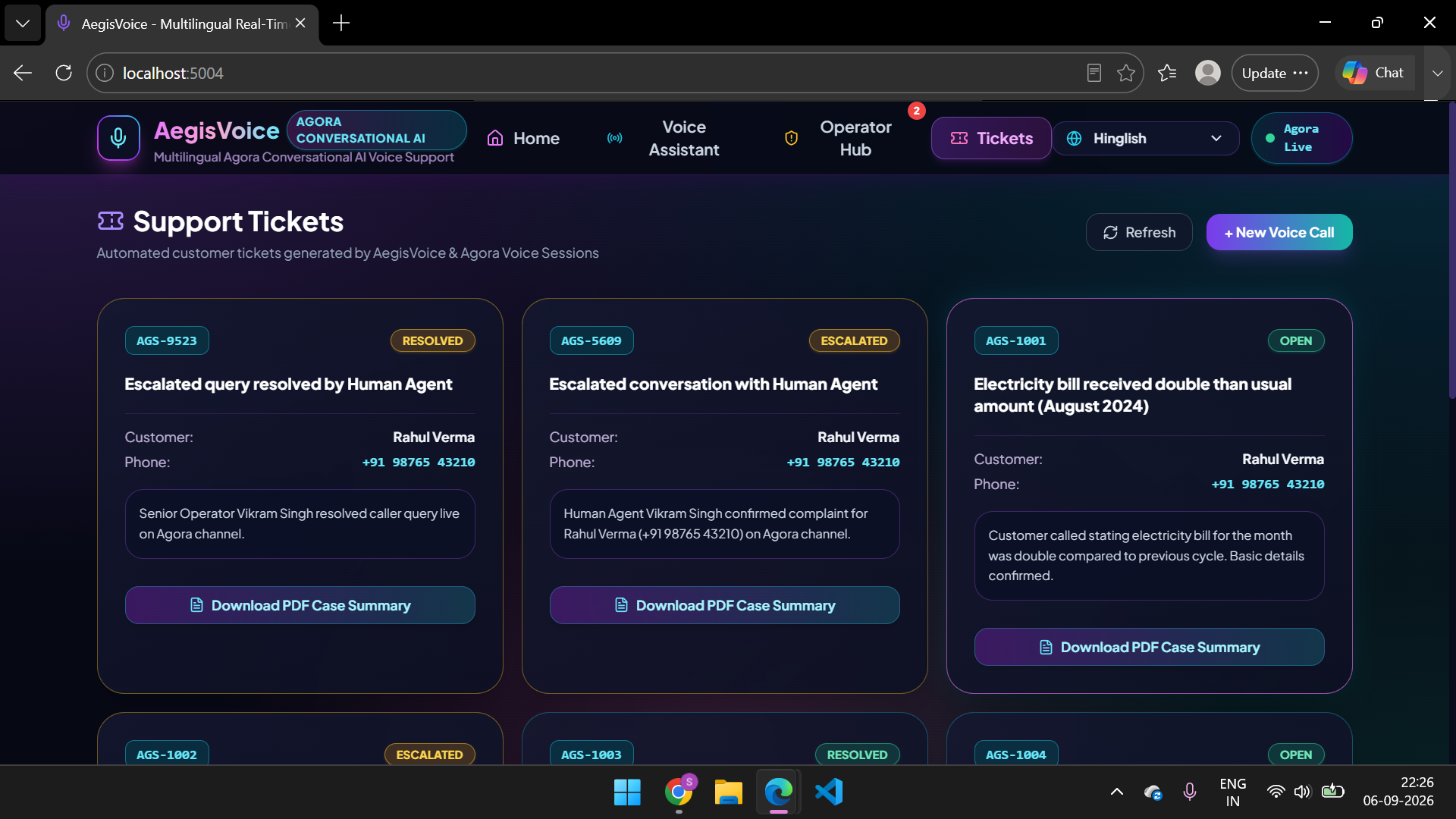The height and width of the screenshot is (819, 1456).
Task: Expand the Hinglish language dropdown
Action: (1145, 138)
